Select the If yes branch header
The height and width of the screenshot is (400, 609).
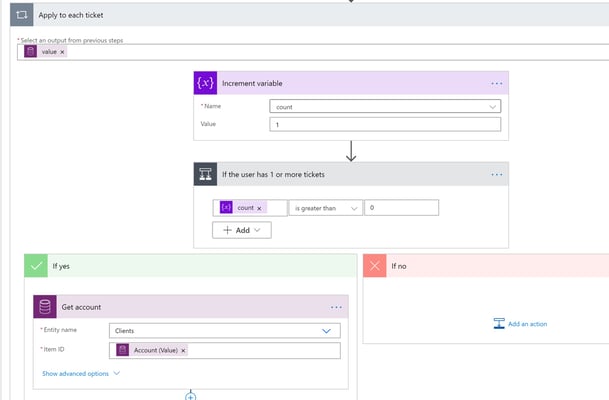(190, 266)
